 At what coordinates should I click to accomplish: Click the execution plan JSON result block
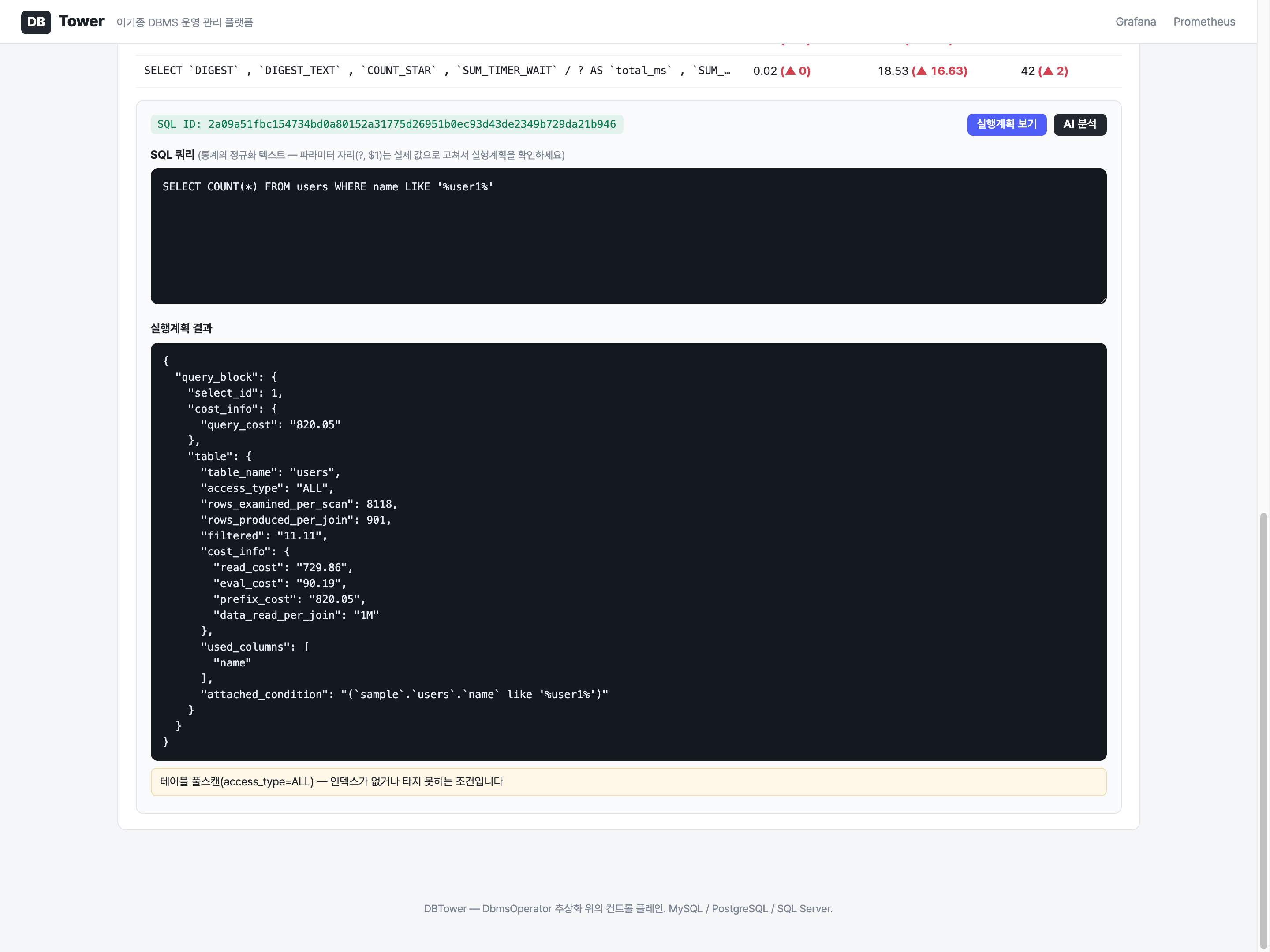pos(628,551)
